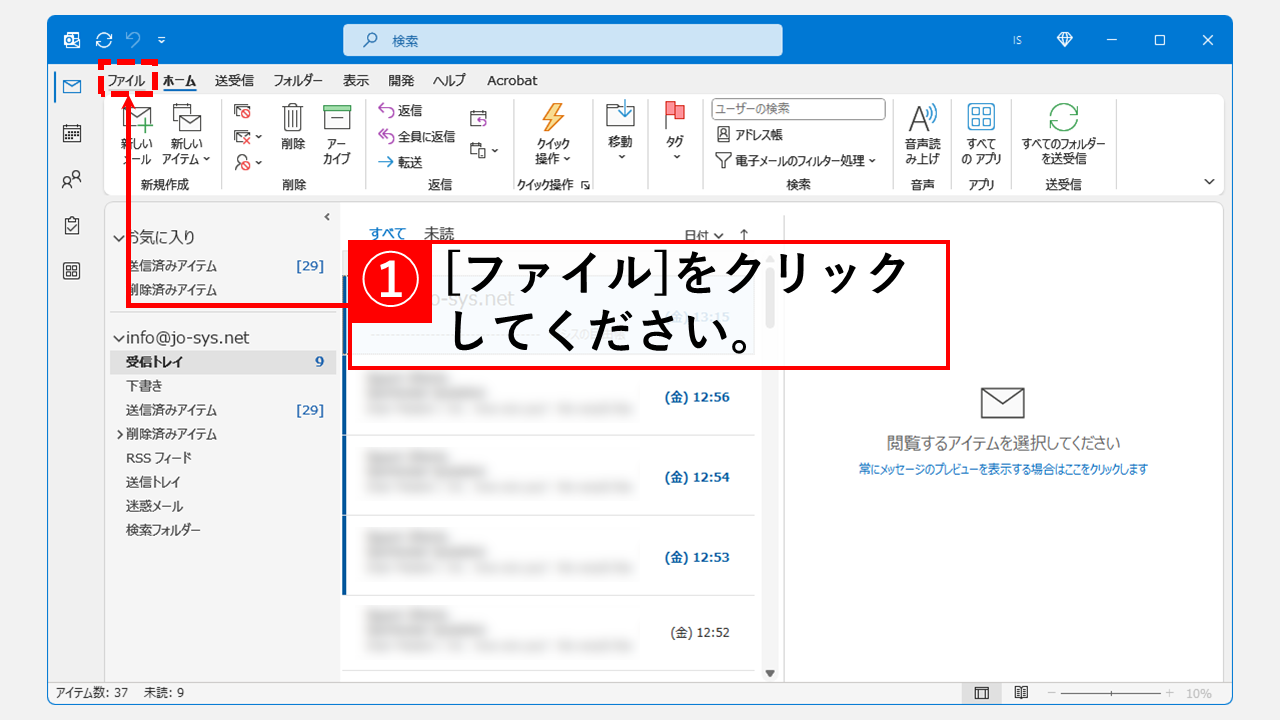
Task: Open the People contacts view in sidebar
Action: 71,180
